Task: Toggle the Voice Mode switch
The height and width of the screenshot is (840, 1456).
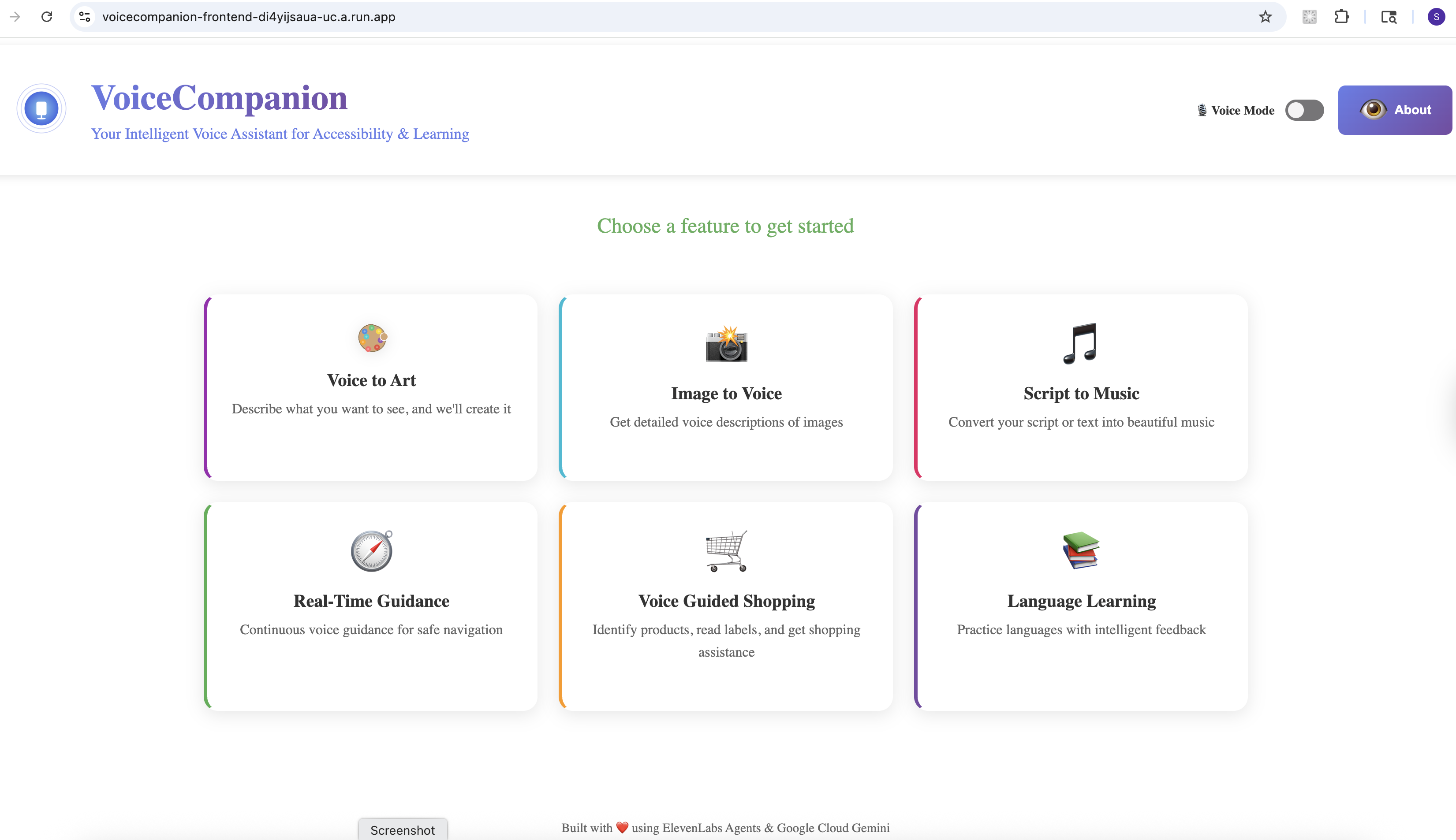Action: point(1304,110)
